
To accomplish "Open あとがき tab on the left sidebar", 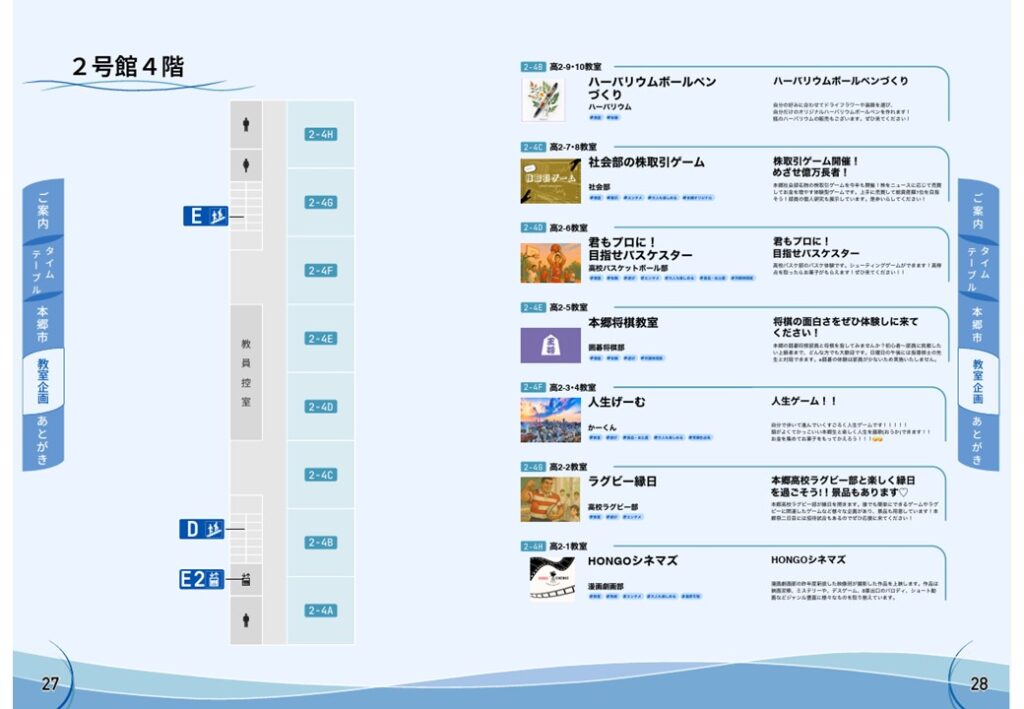I will click(x=43, y=438).
